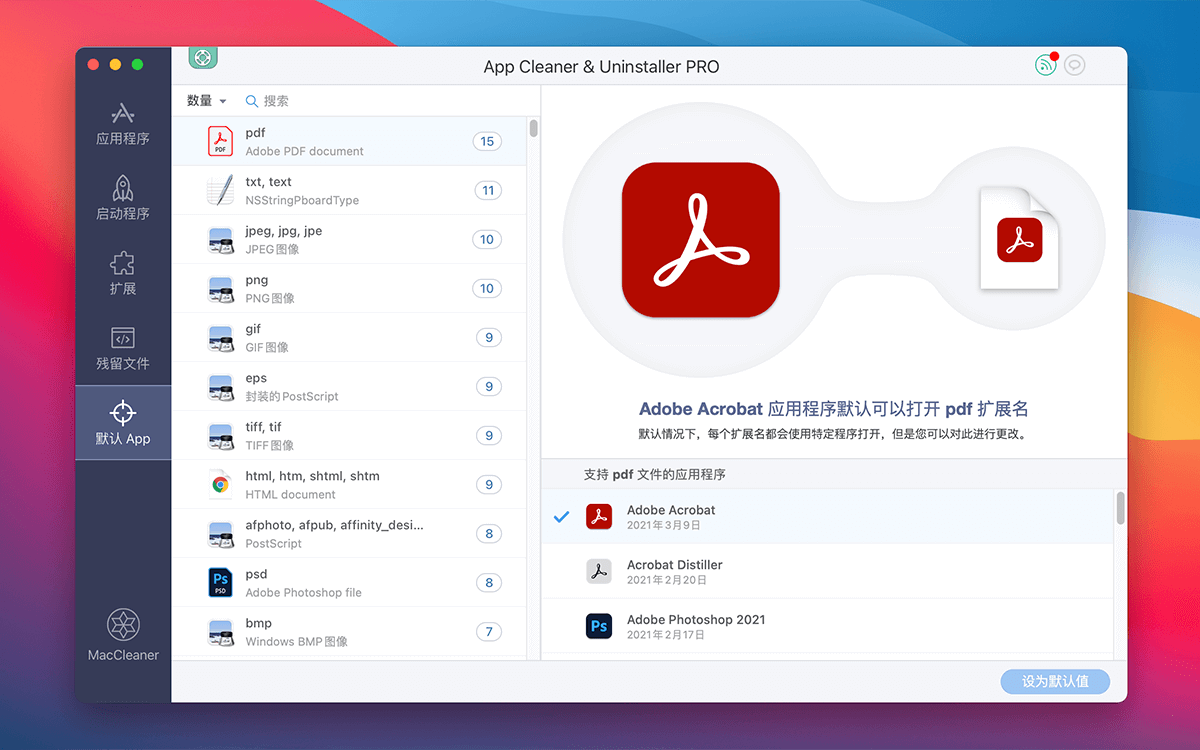Open the 扩展 sidebar section
The width and height of the screenshot is (1200, 750).
(123, 274)
